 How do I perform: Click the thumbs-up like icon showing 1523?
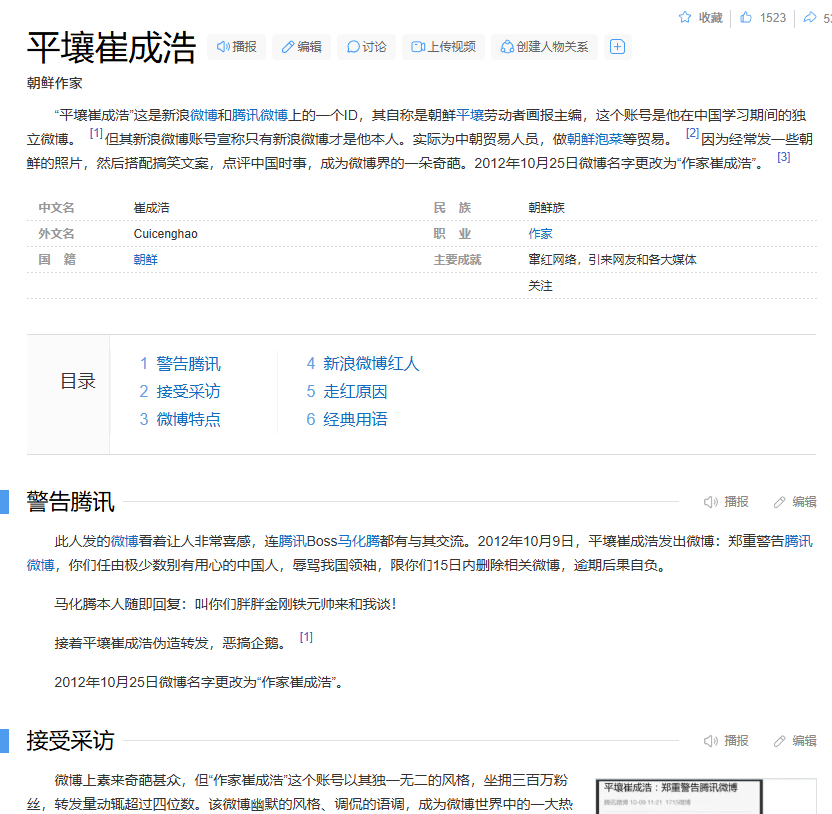pyautogui.click(x=746, y=18)
